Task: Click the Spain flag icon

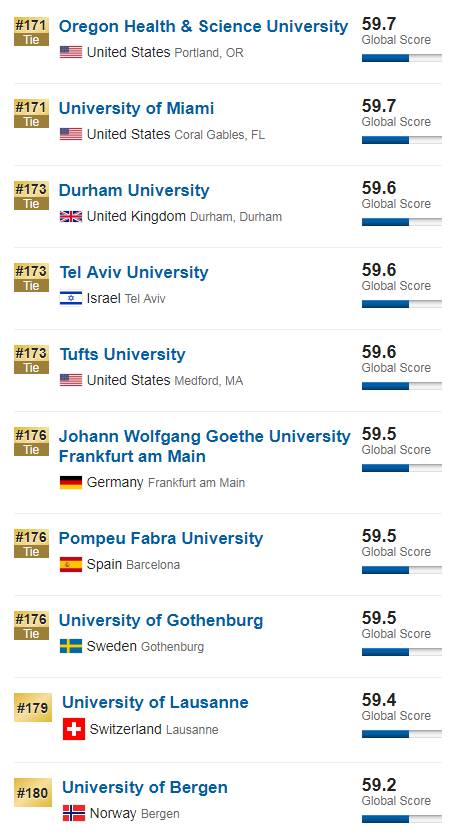Action: (71, 564)
